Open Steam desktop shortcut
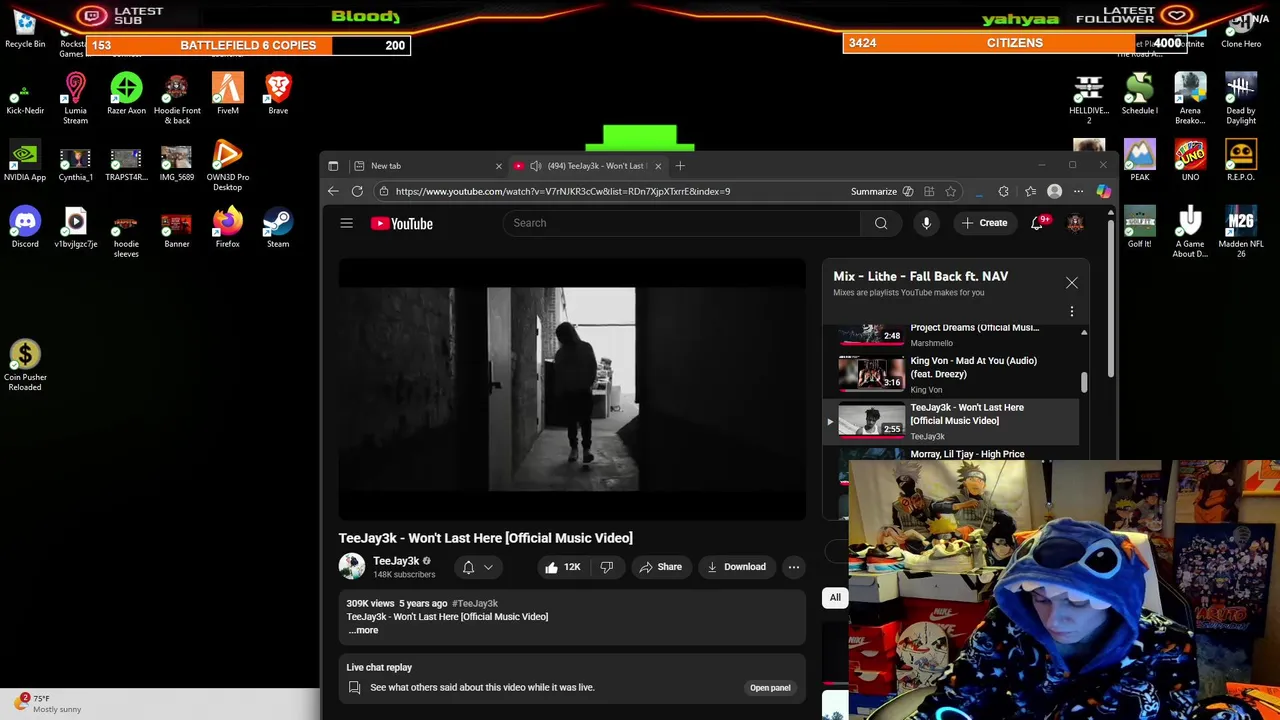Viewport: 1280px width, 720px height. 278,228
